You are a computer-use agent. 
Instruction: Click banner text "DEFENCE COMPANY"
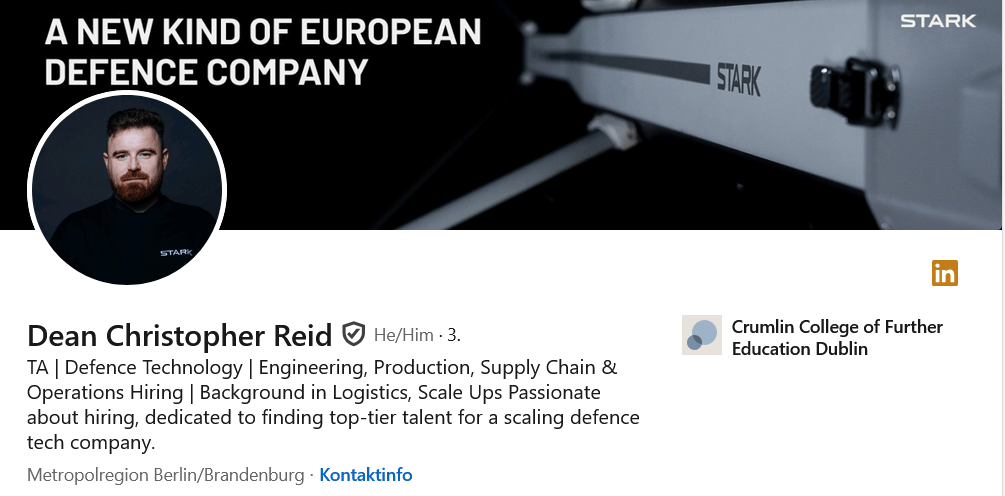(x=206, y=71)
